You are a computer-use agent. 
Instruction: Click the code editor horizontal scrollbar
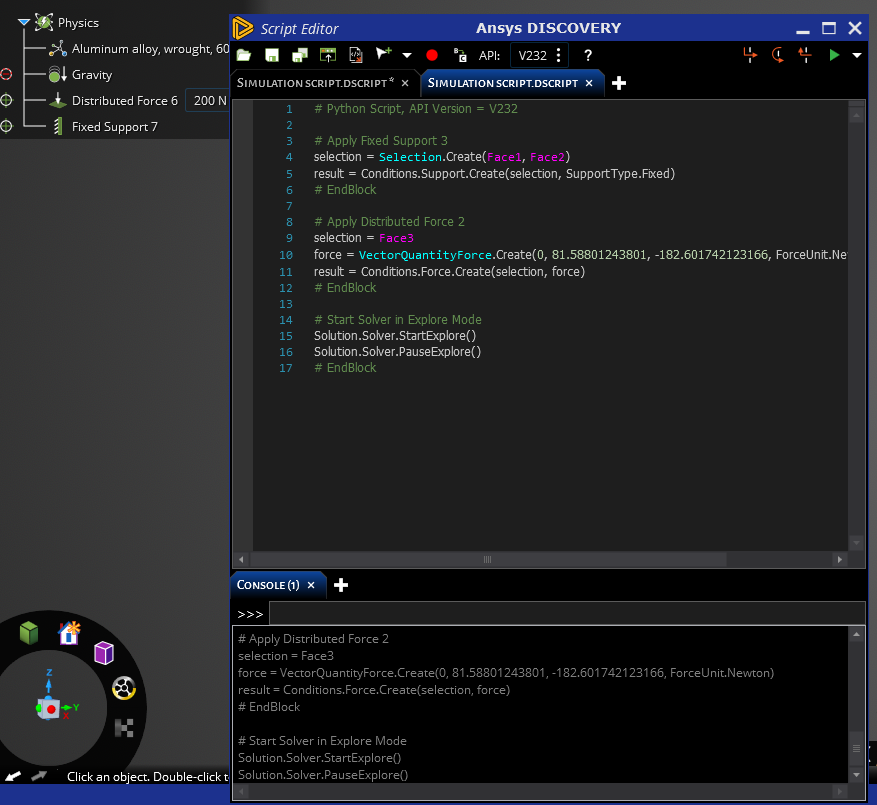click(x=488, y=559)
